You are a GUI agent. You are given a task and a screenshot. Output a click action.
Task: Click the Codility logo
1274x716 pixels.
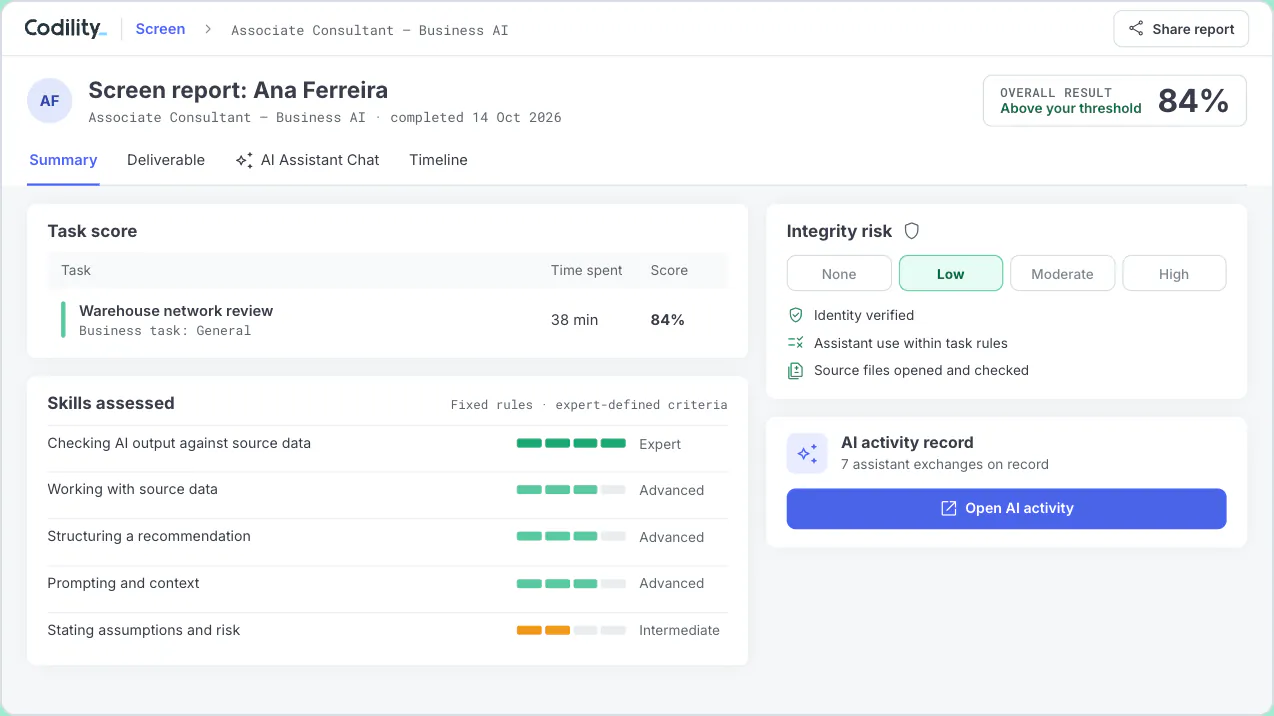[65, 29]
